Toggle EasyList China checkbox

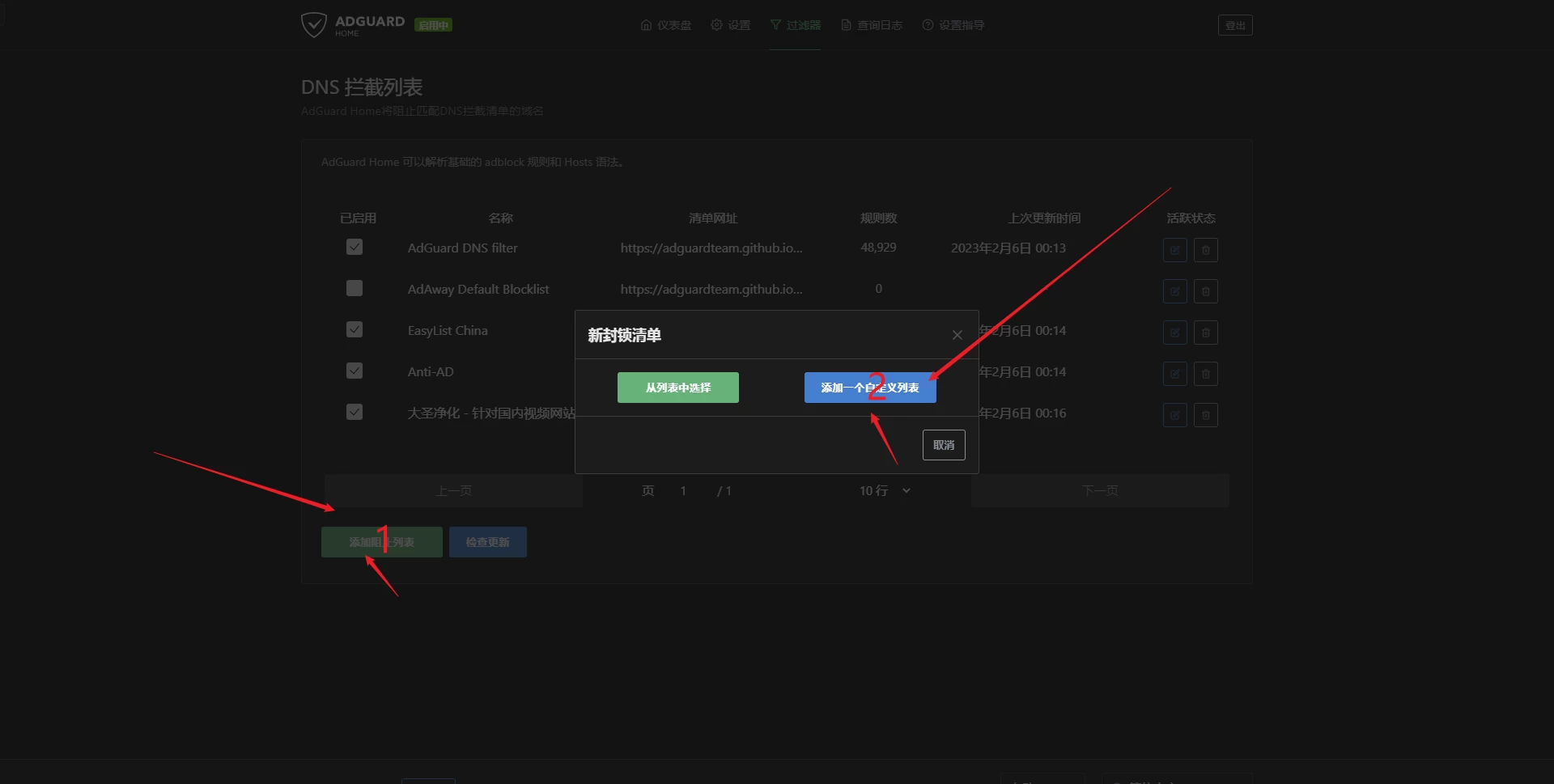[355, 330]
